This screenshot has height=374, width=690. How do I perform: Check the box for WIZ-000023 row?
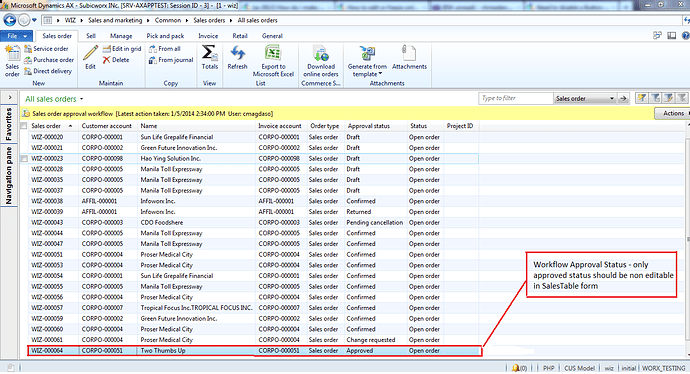[x=24, y=158]
